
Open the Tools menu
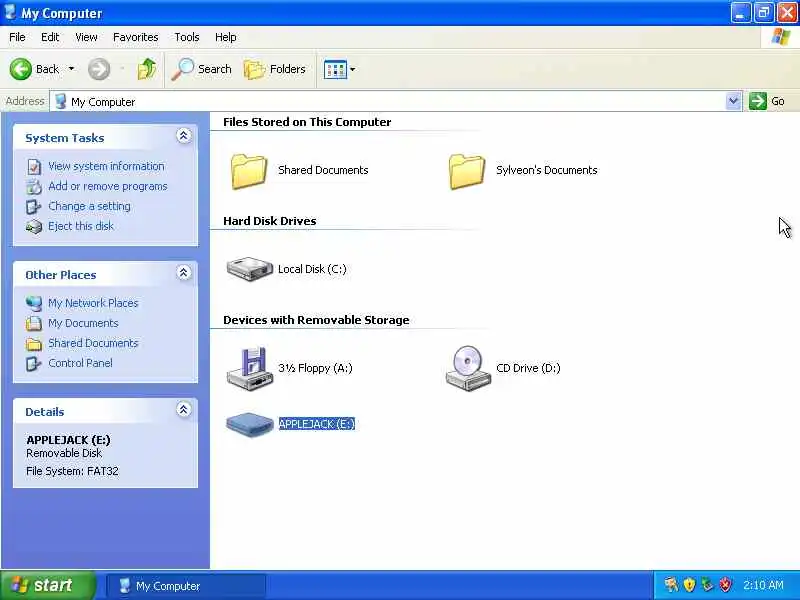tap(187, 37)
